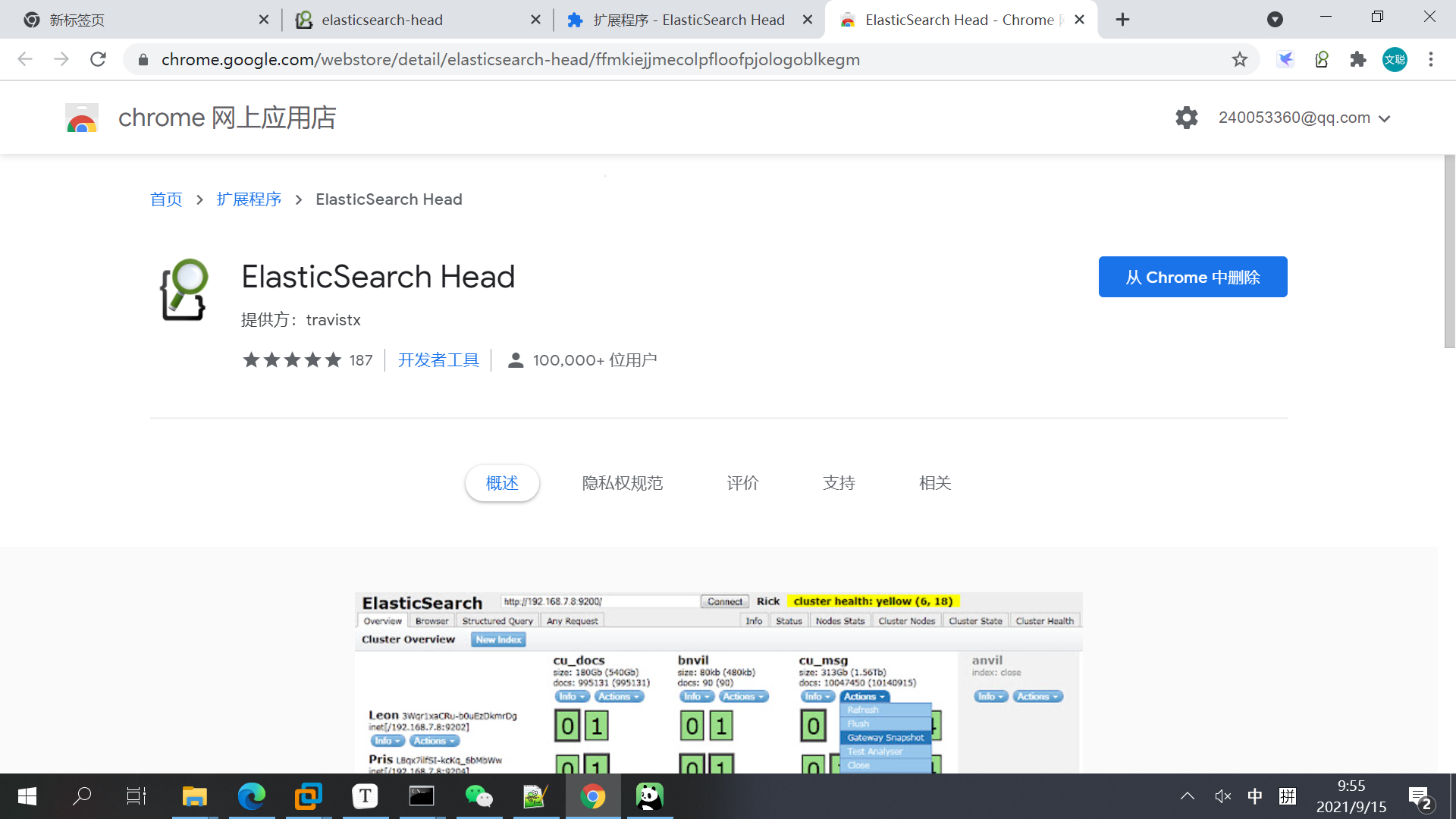
Task: Show hidden system tray icons
Action: click(1188, 796)
